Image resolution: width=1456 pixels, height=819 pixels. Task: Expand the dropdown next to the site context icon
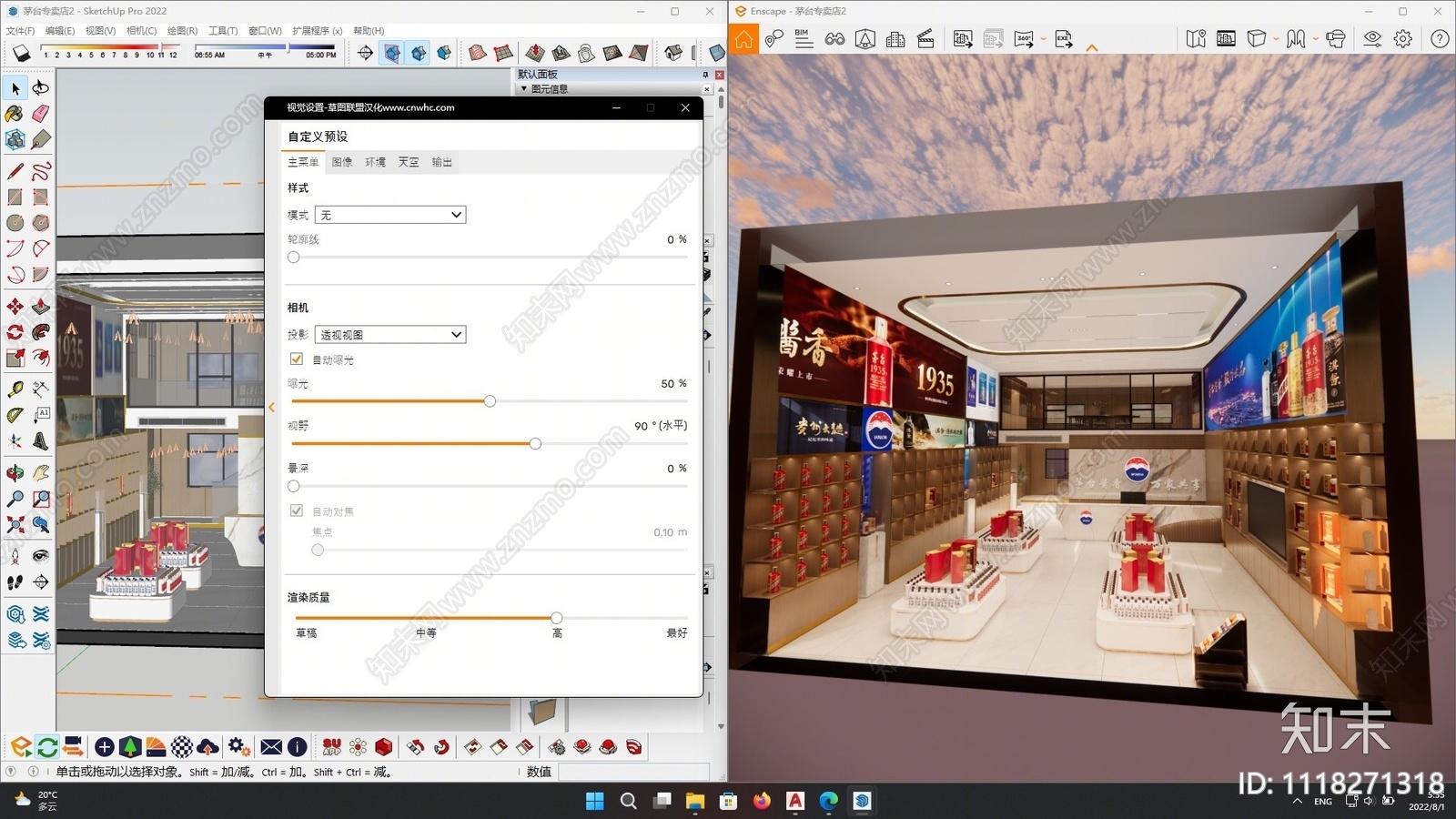[1316, 39]
